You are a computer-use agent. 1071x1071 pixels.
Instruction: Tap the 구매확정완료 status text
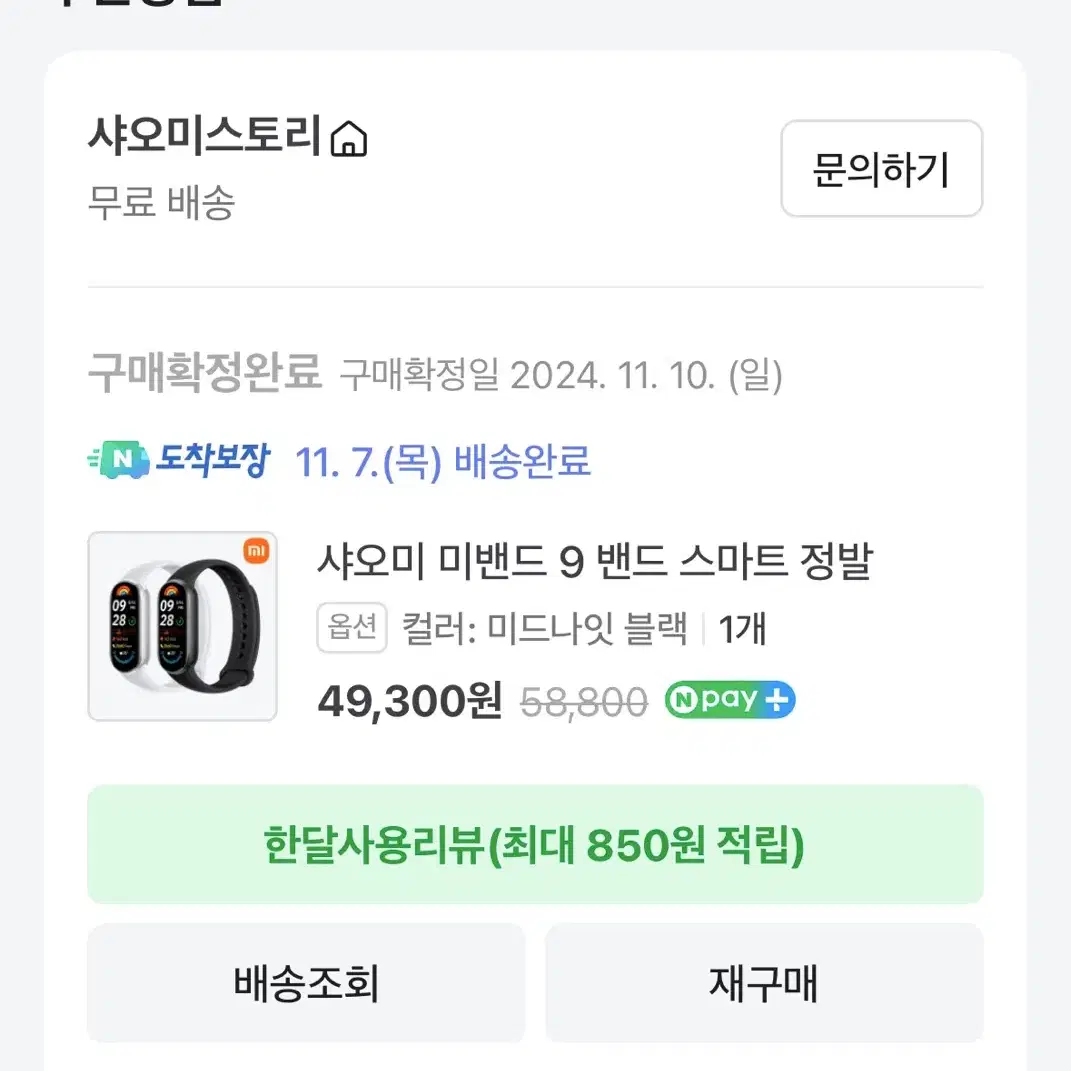click(205, 372)
